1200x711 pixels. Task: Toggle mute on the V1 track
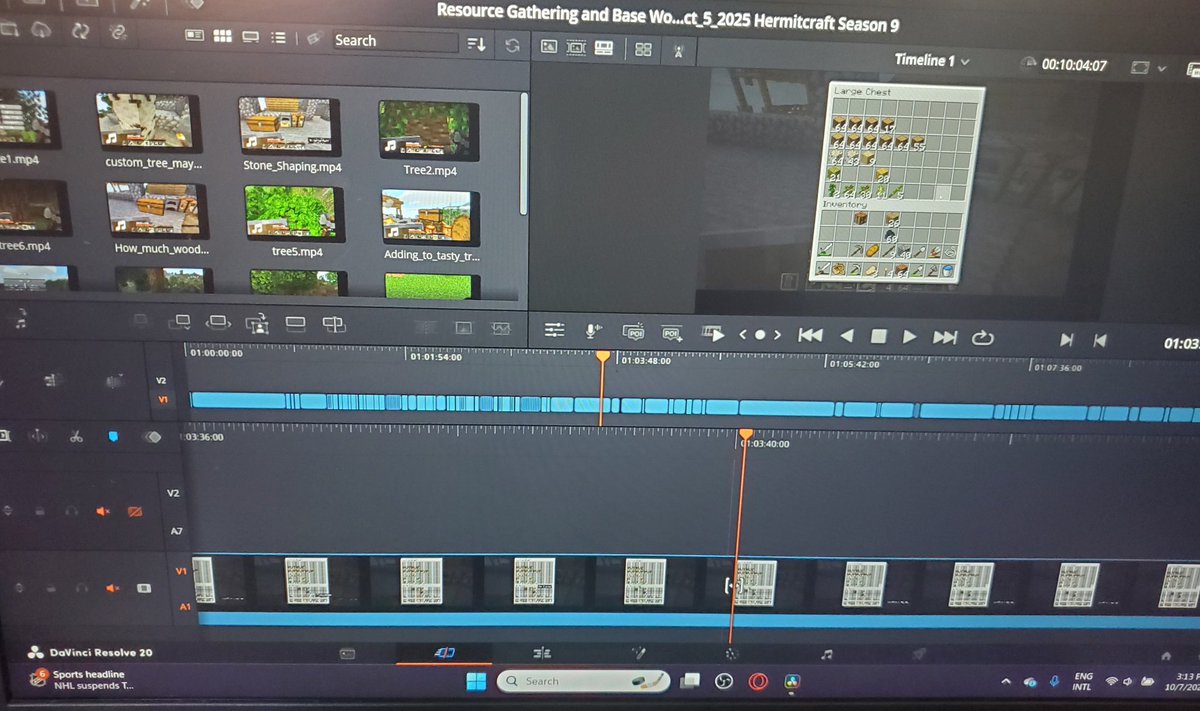tap(113, 588)
